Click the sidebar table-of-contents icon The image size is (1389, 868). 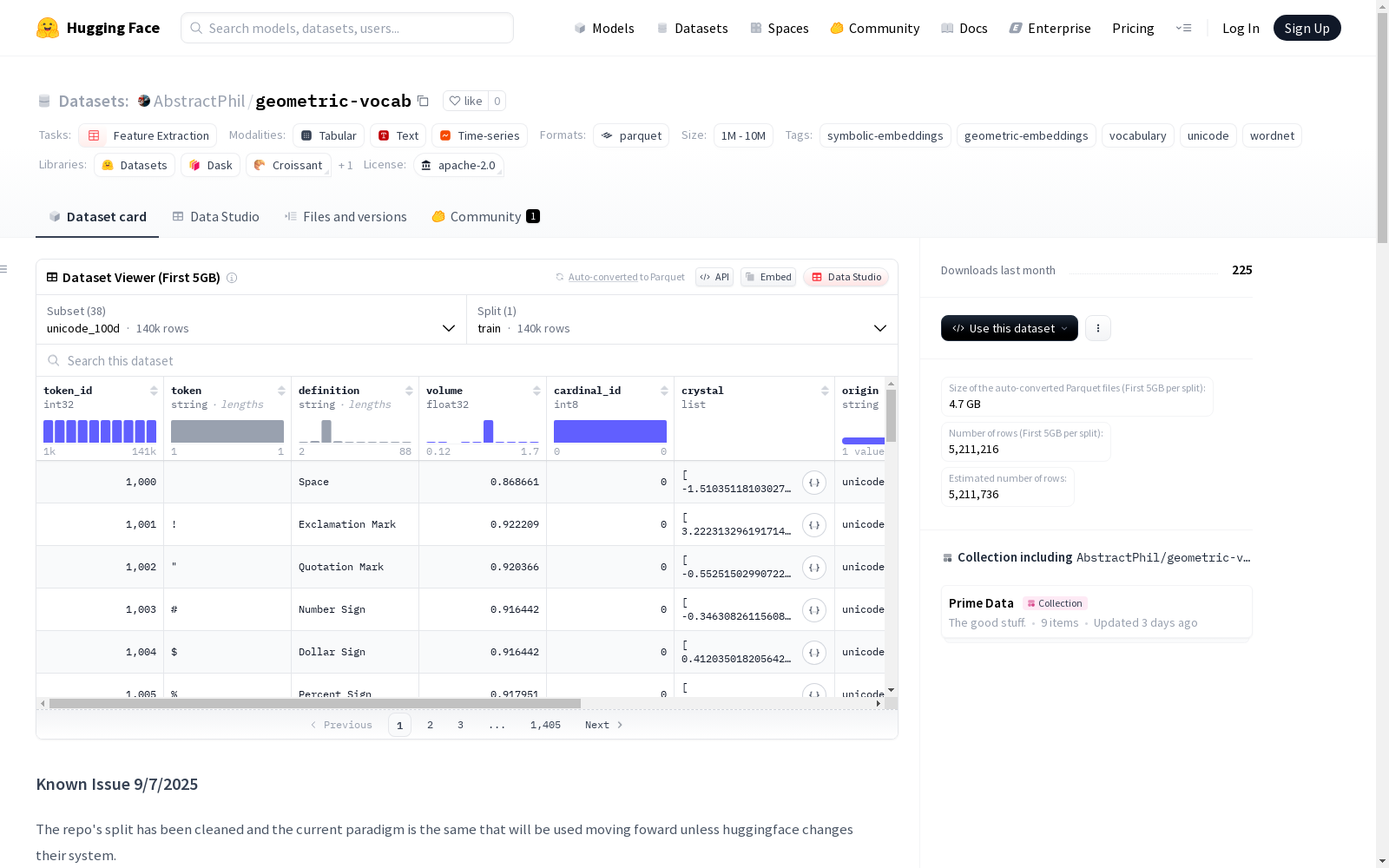coord(4,269)
